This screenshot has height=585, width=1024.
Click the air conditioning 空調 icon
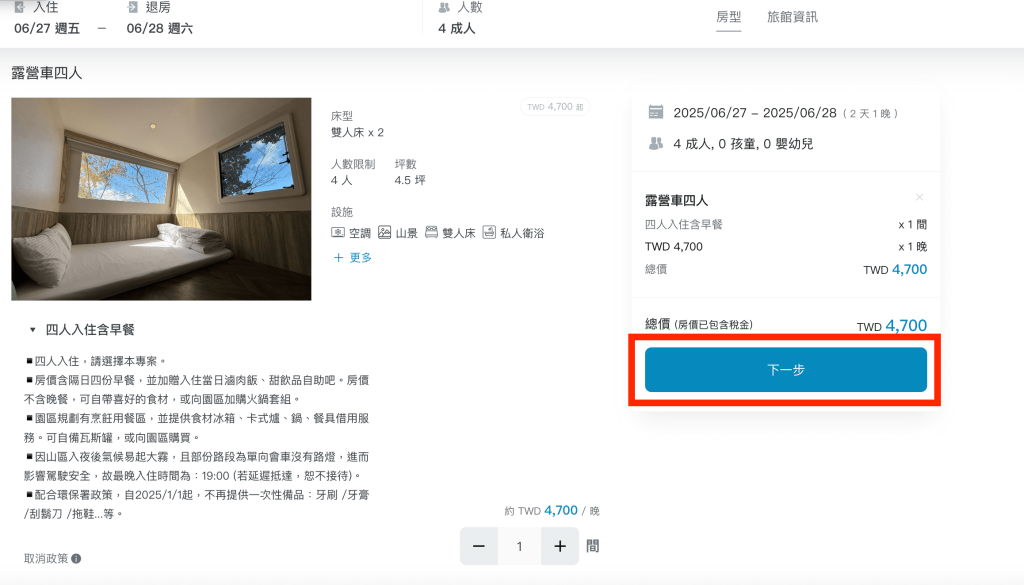[x=338, y=233]
